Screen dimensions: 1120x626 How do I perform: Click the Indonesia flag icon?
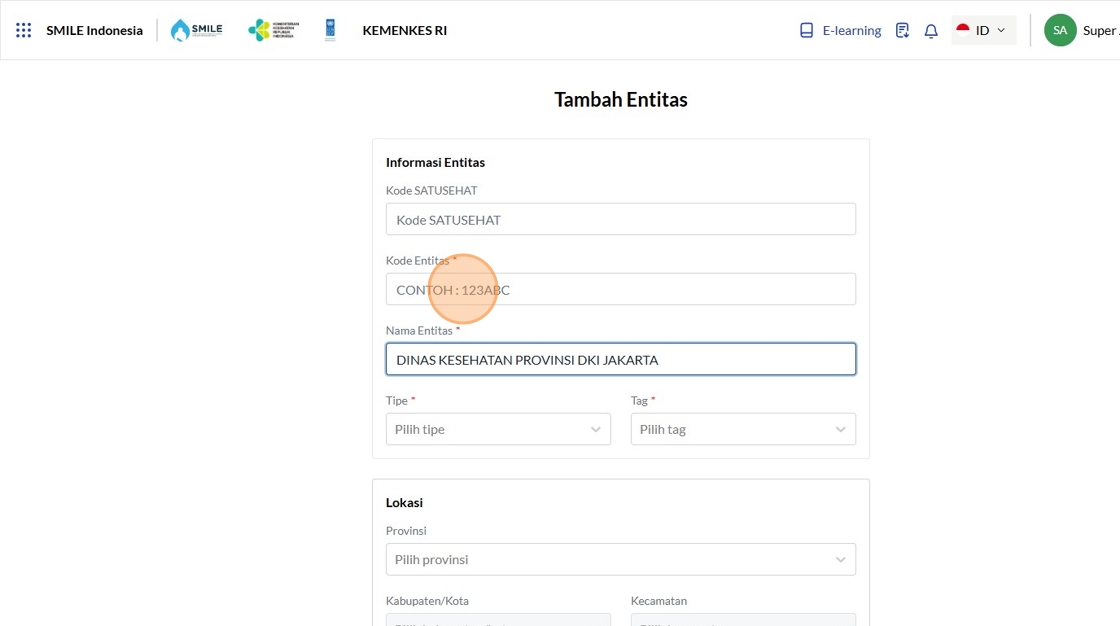pos(963,30)
